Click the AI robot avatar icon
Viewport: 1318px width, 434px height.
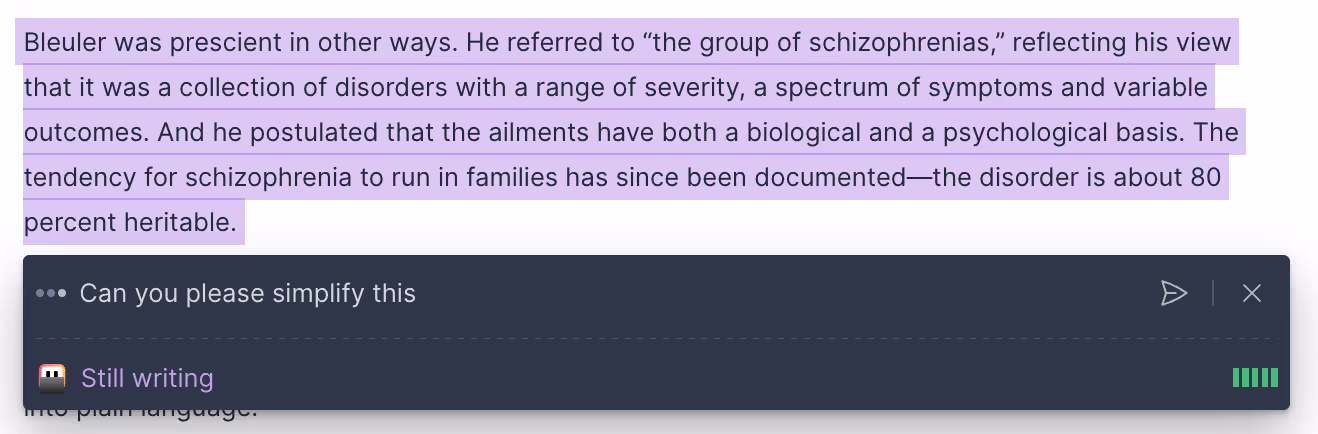pos(52,378)
